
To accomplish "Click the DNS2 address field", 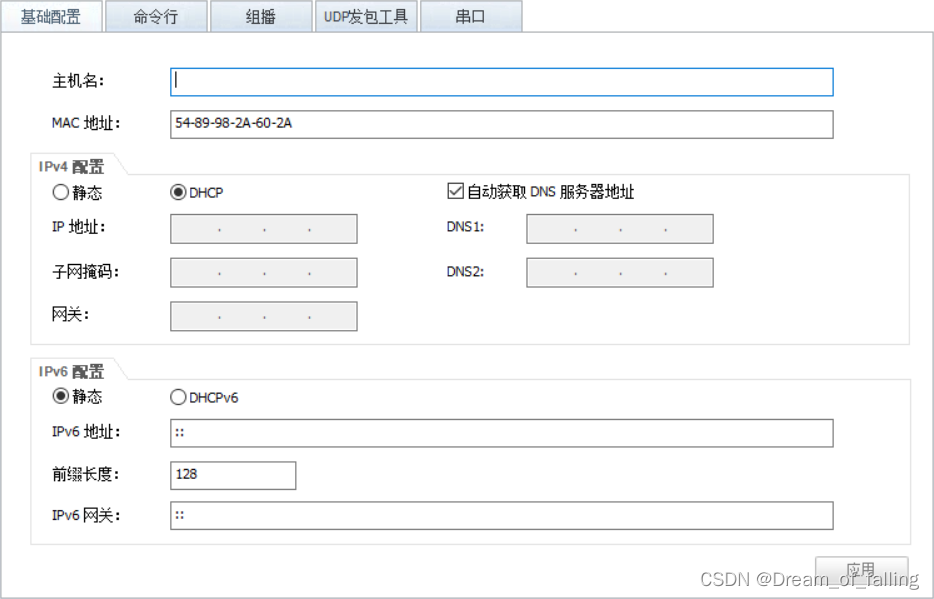I will coord(619,273).
